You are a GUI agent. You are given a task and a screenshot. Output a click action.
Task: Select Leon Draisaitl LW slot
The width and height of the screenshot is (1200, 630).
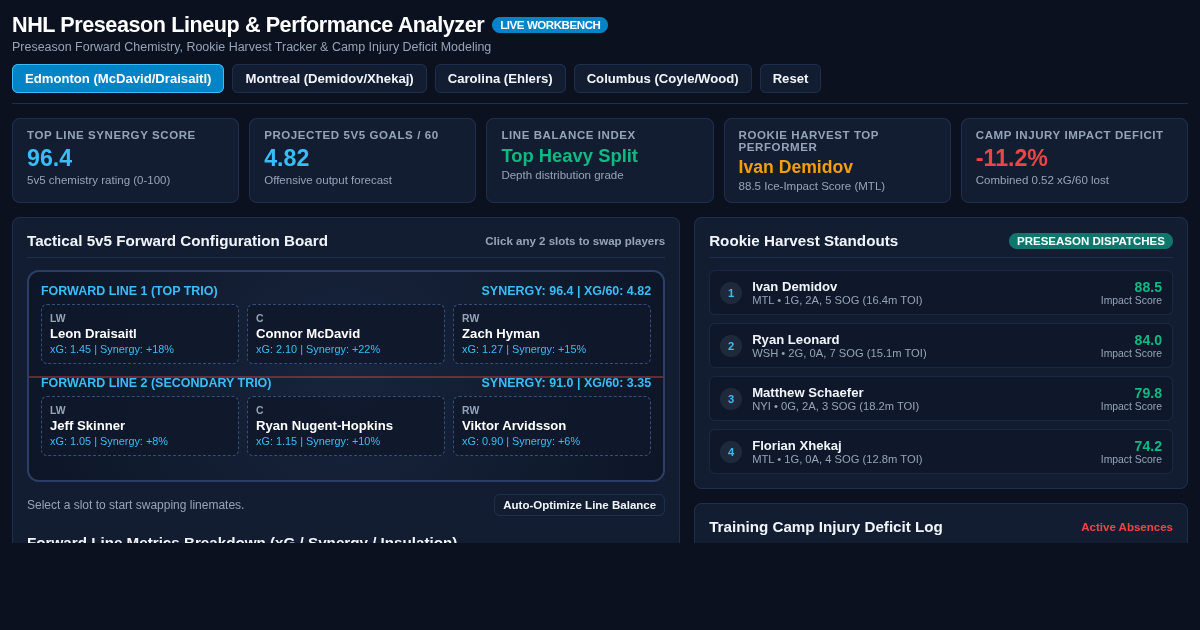(140, 334)
